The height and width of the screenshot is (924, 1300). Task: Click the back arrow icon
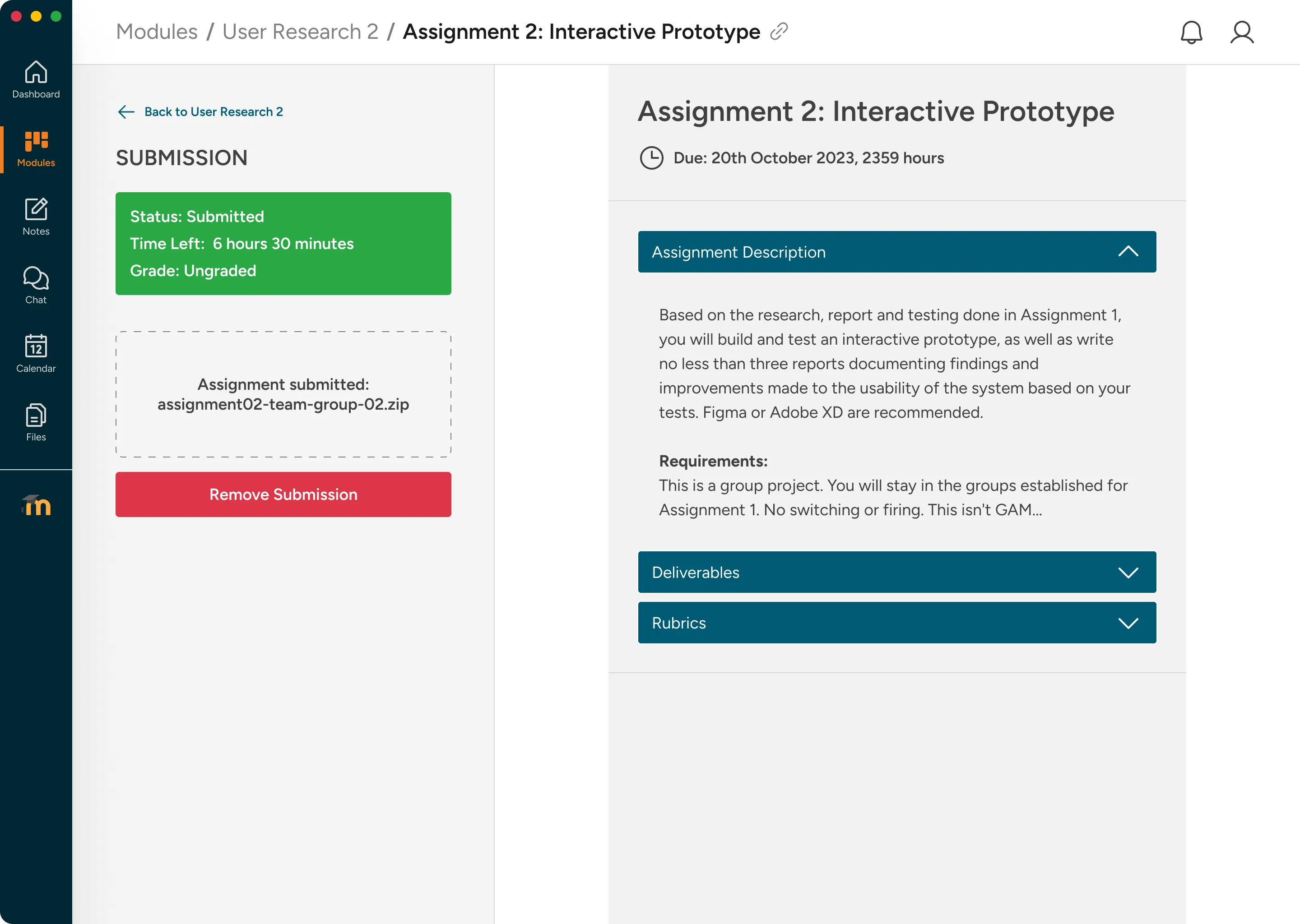[x=126, y=111]
